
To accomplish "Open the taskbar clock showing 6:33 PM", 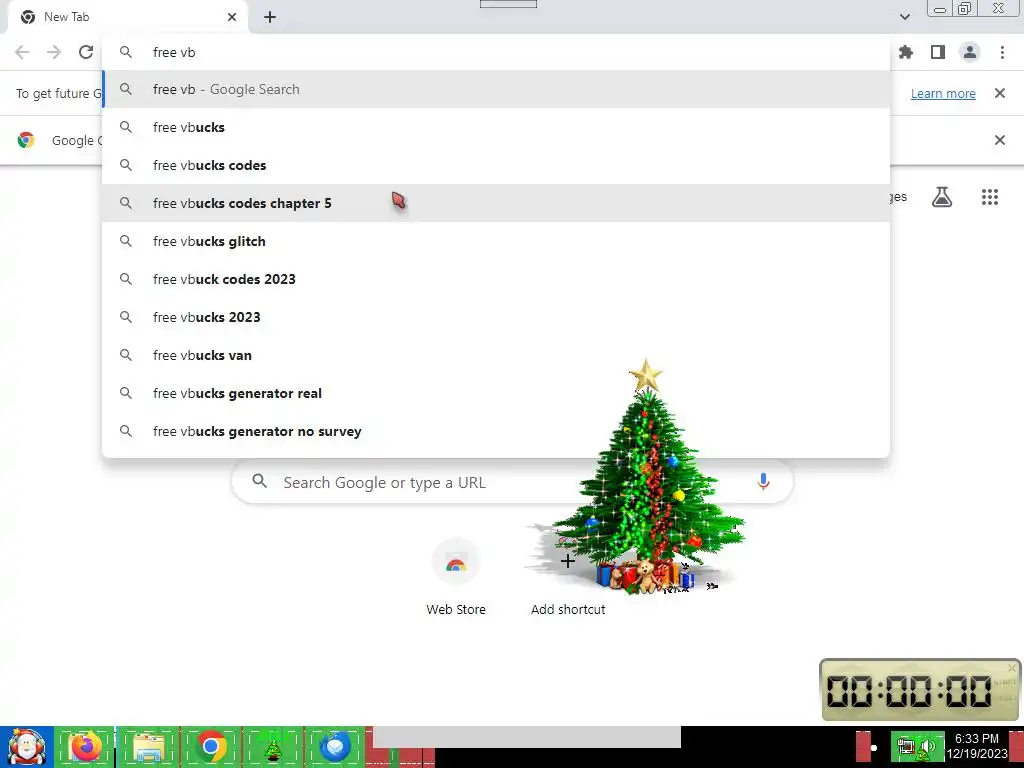I will [x=977, y=746].
